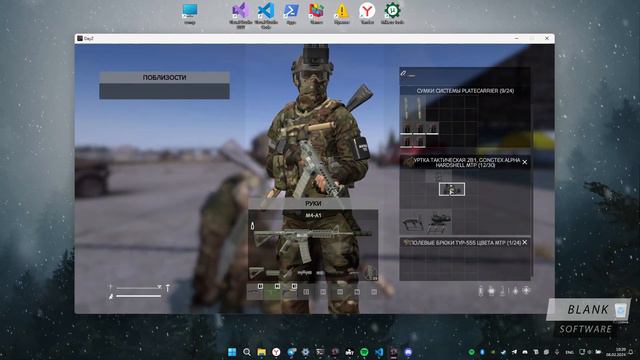640x360 pixels.
Task: Click the empty vicinity list area under ПОБЛИЗОСТИ
Action: pos(164,91)
